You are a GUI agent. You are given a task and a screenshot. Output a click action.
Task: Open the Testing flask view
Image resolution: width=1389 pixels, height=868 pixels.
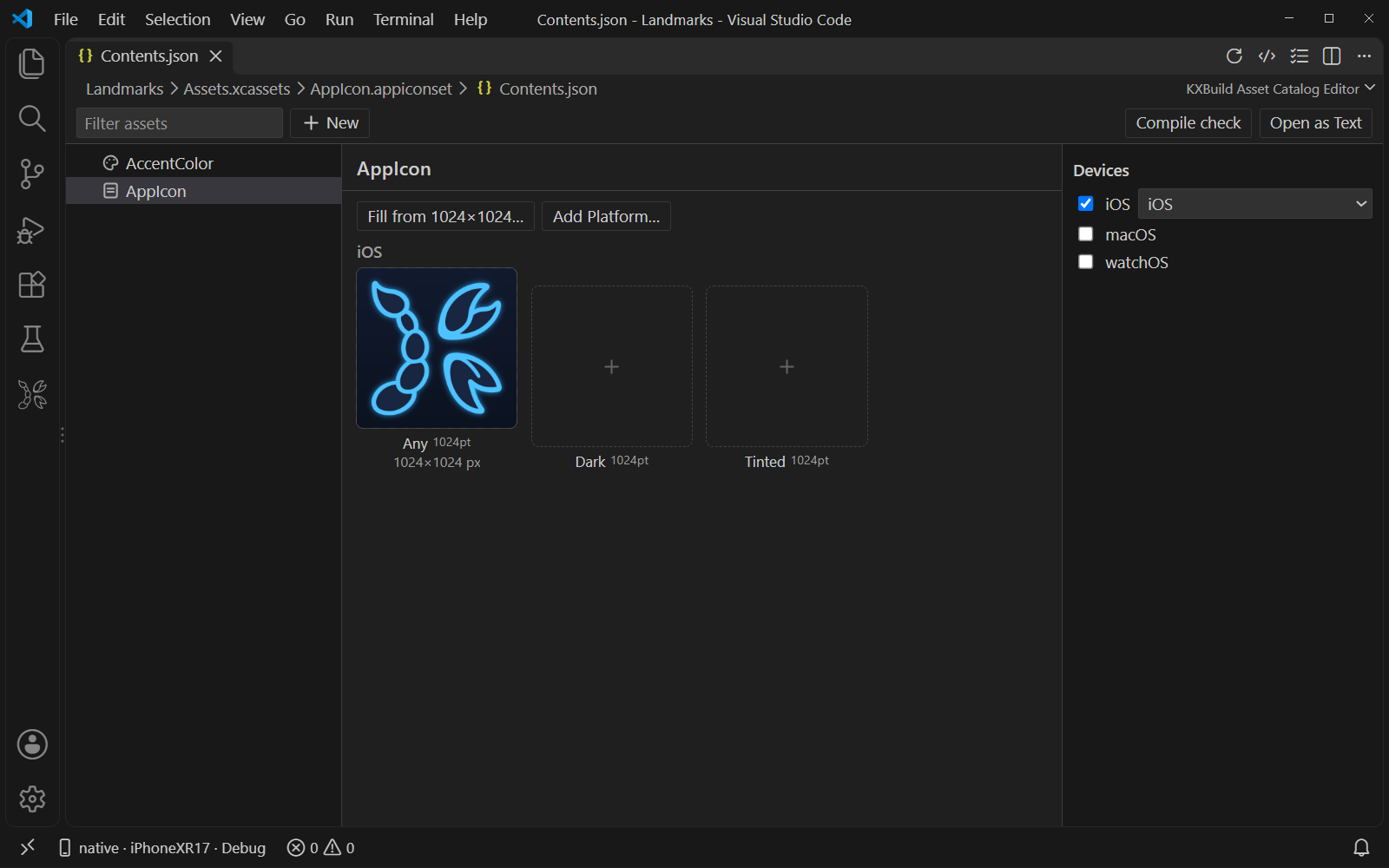[32, 339]
